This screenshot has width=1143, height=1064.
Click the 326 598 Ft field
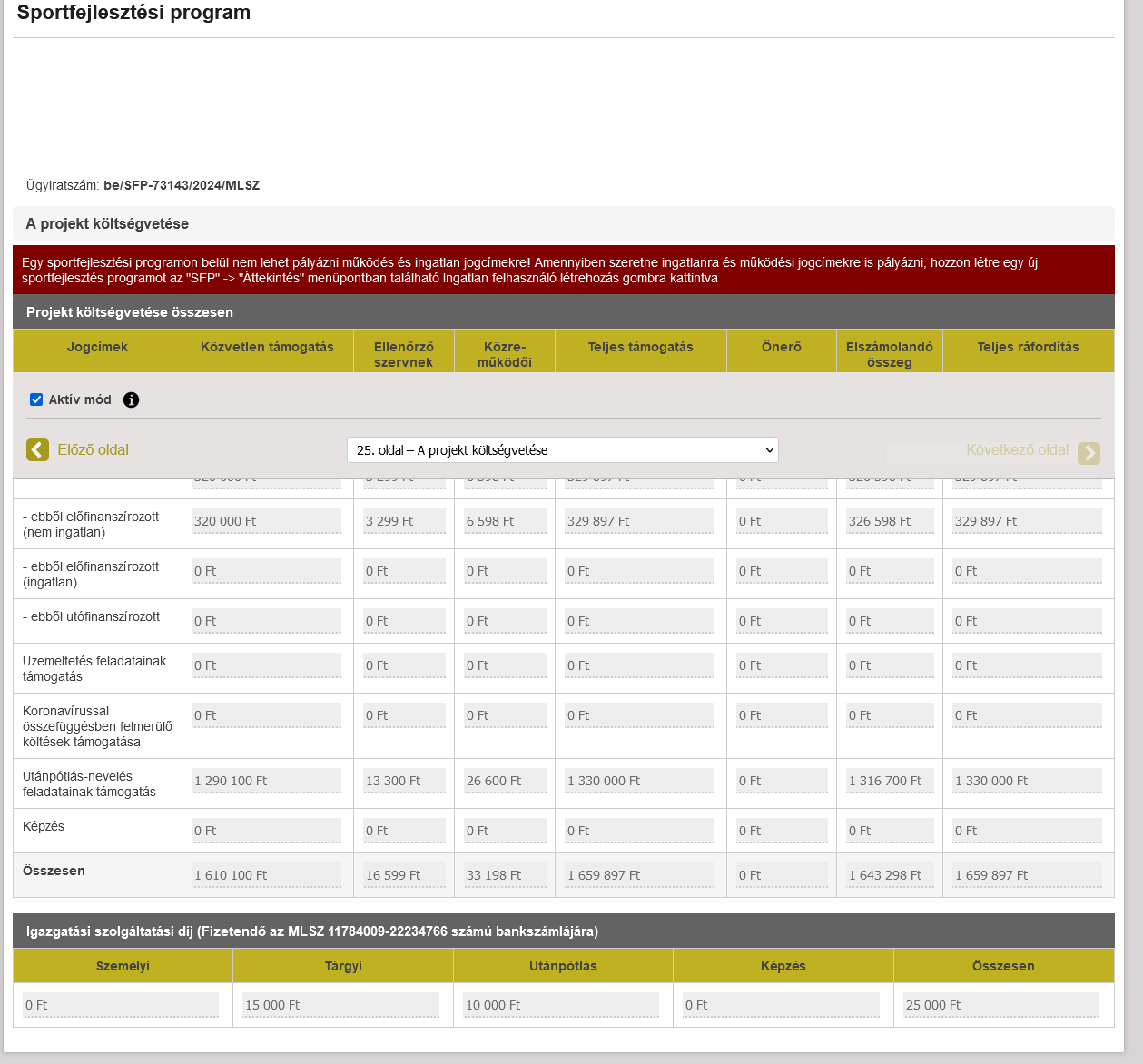tap(890, 521)
